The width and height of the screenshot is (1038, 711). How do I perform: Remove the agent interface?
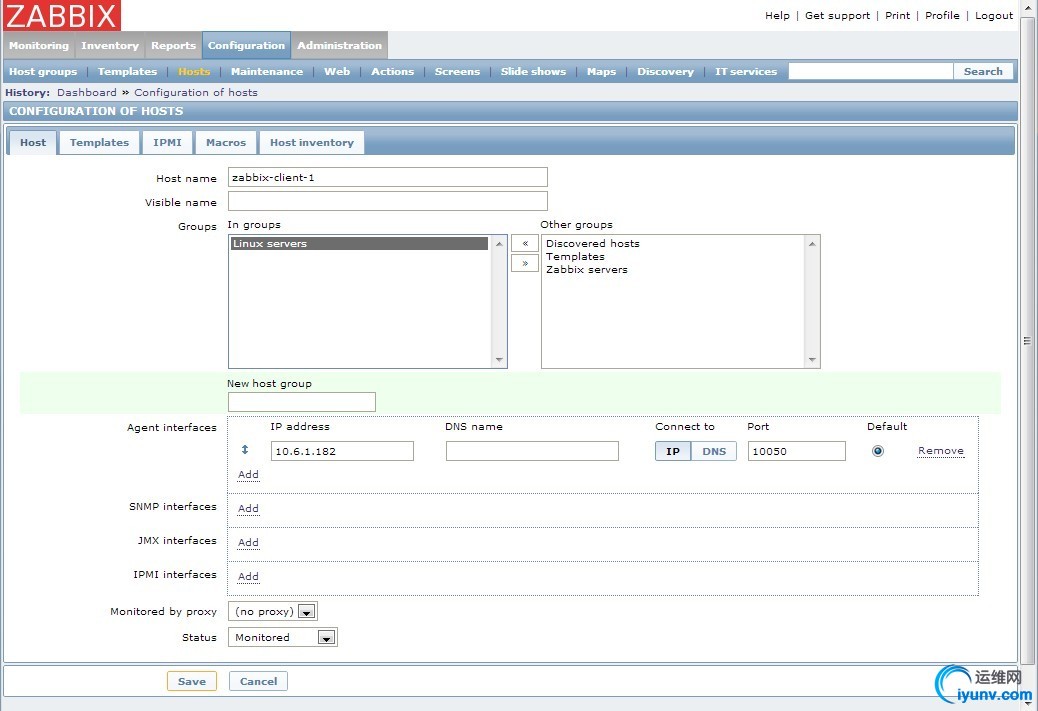coord(940,451)
